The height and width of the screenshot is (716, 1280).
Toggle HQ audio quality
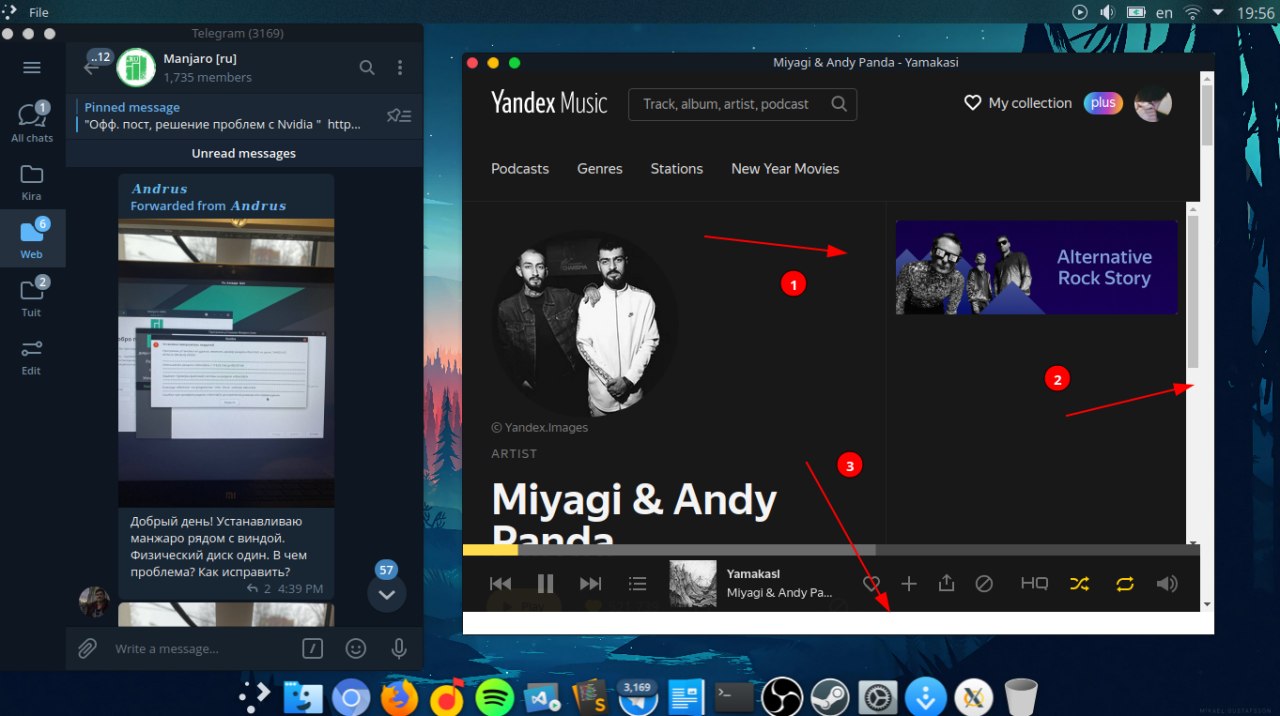(1034, 584)
